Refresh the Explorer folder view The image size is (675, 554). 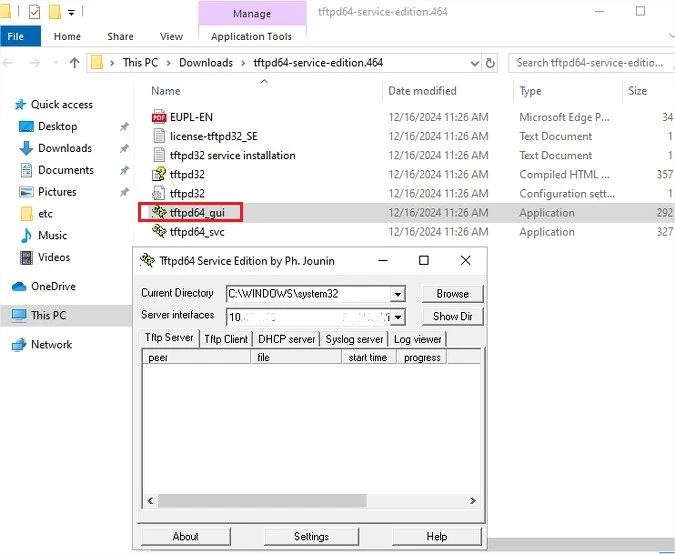[490, 63]
